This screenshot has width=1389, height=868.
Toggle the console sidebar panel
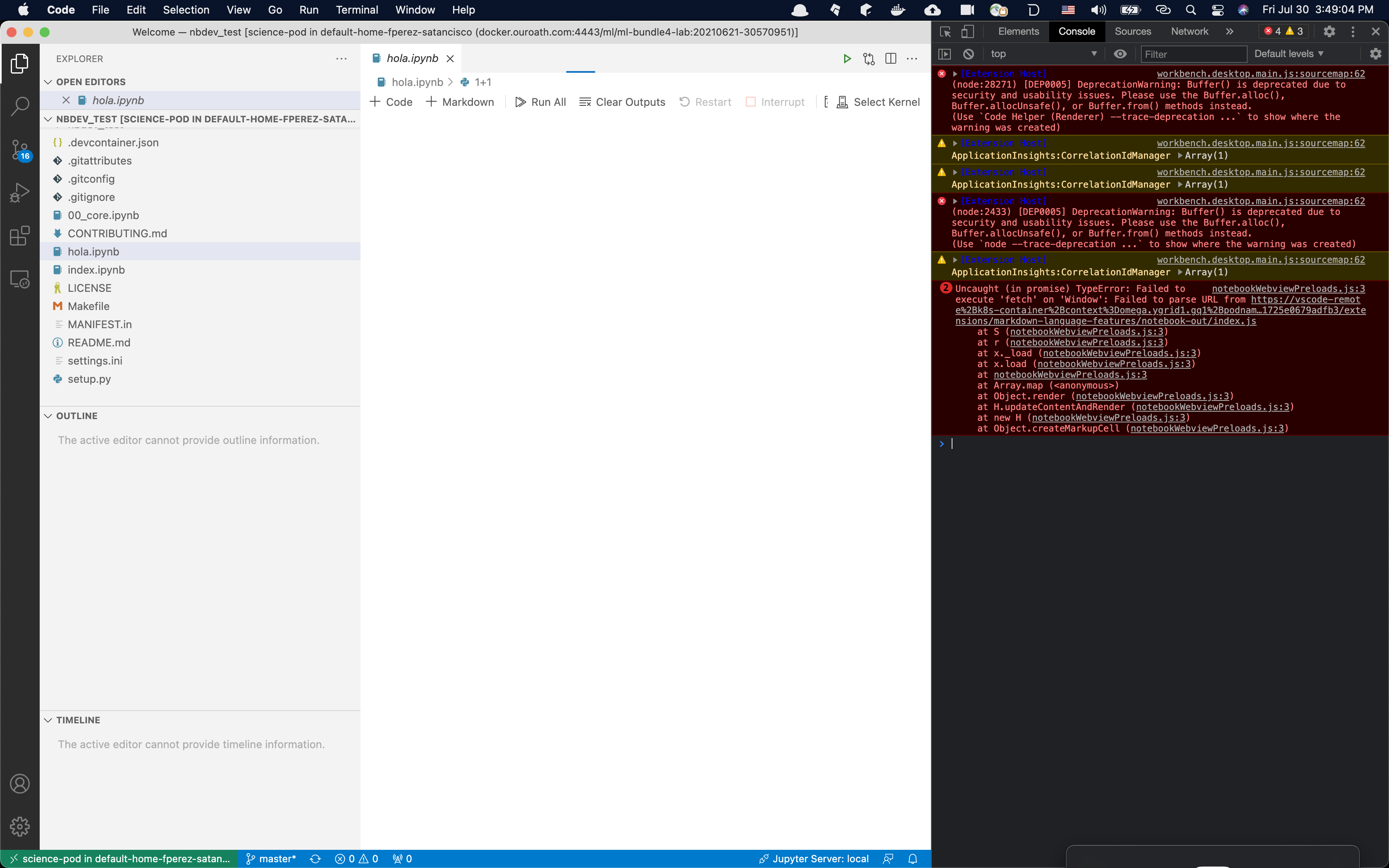click(x=944, y=54)
